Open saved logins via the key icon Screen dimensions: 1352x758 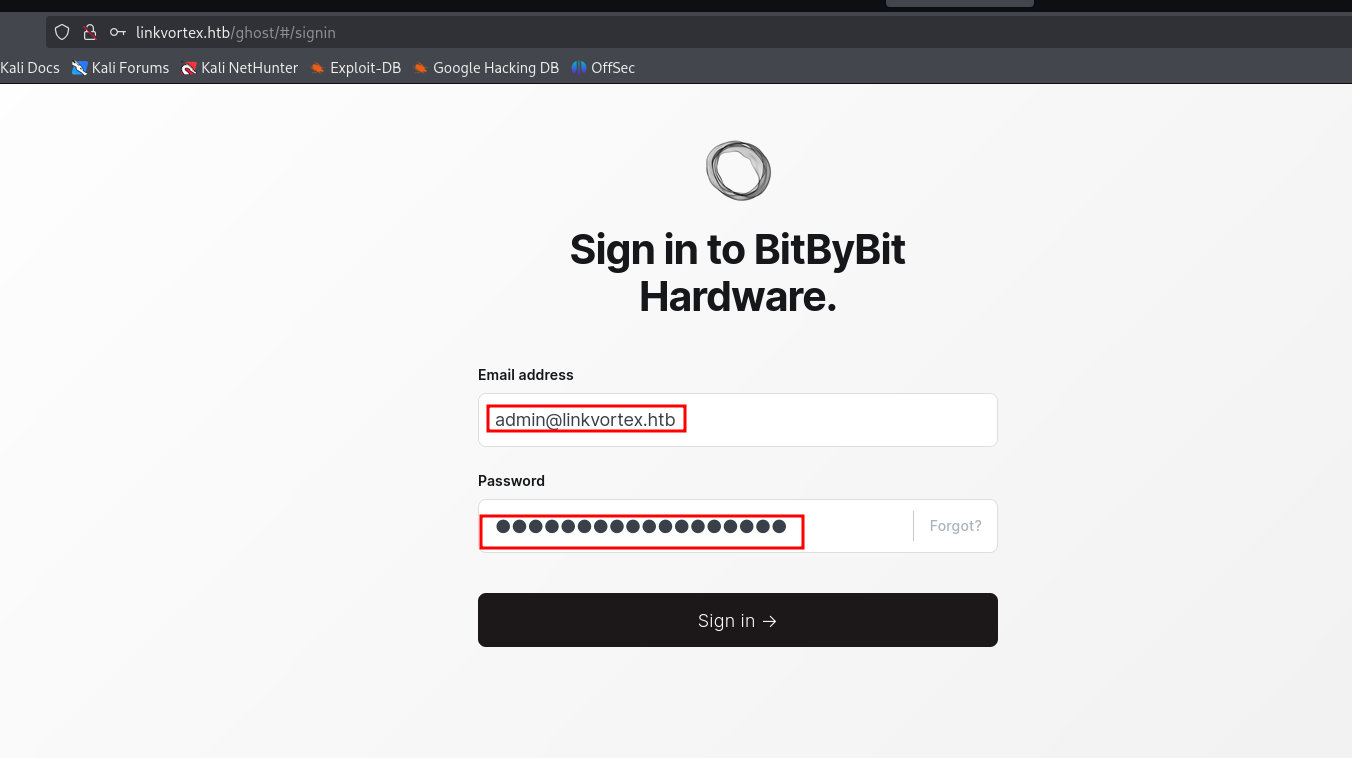click(x=117, y=31)
